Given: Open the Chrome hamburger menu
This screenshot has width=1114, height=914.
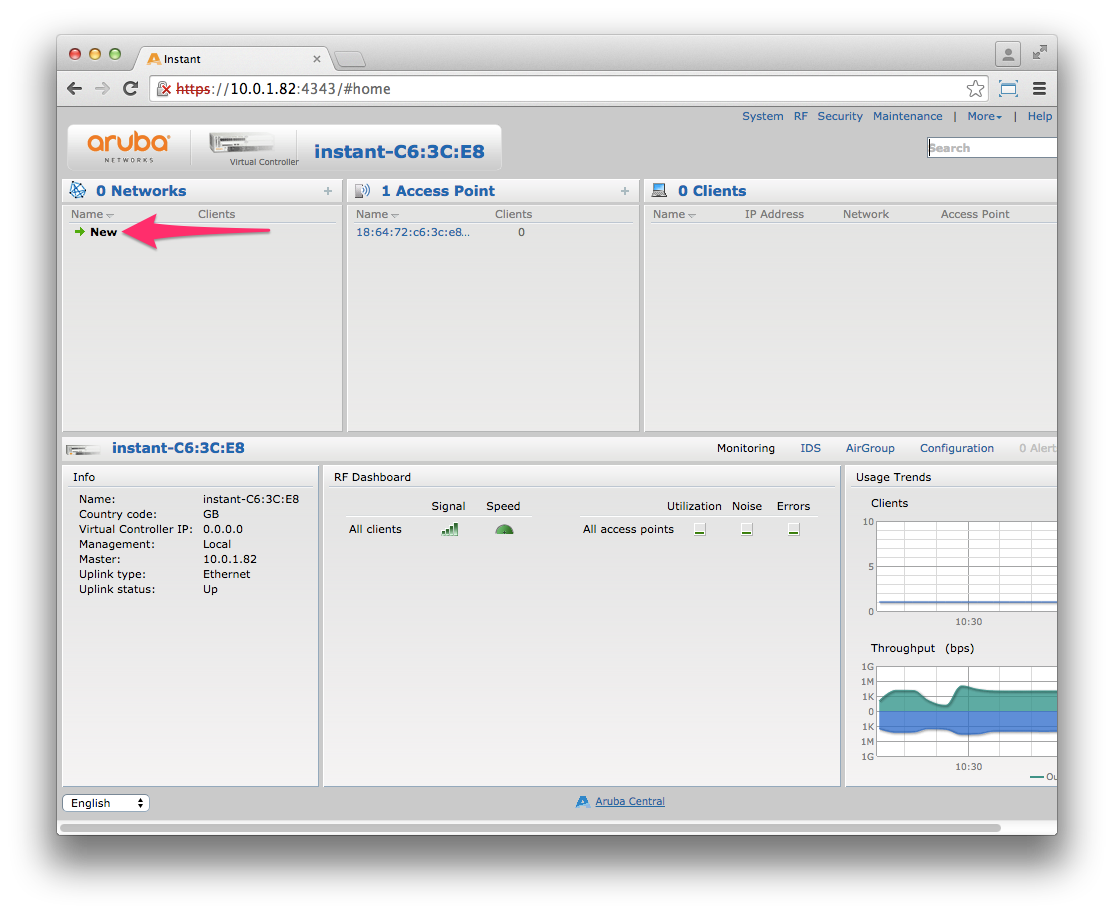Looking at the screenshot, I should pyautogui.click(x=1039, y=88).
